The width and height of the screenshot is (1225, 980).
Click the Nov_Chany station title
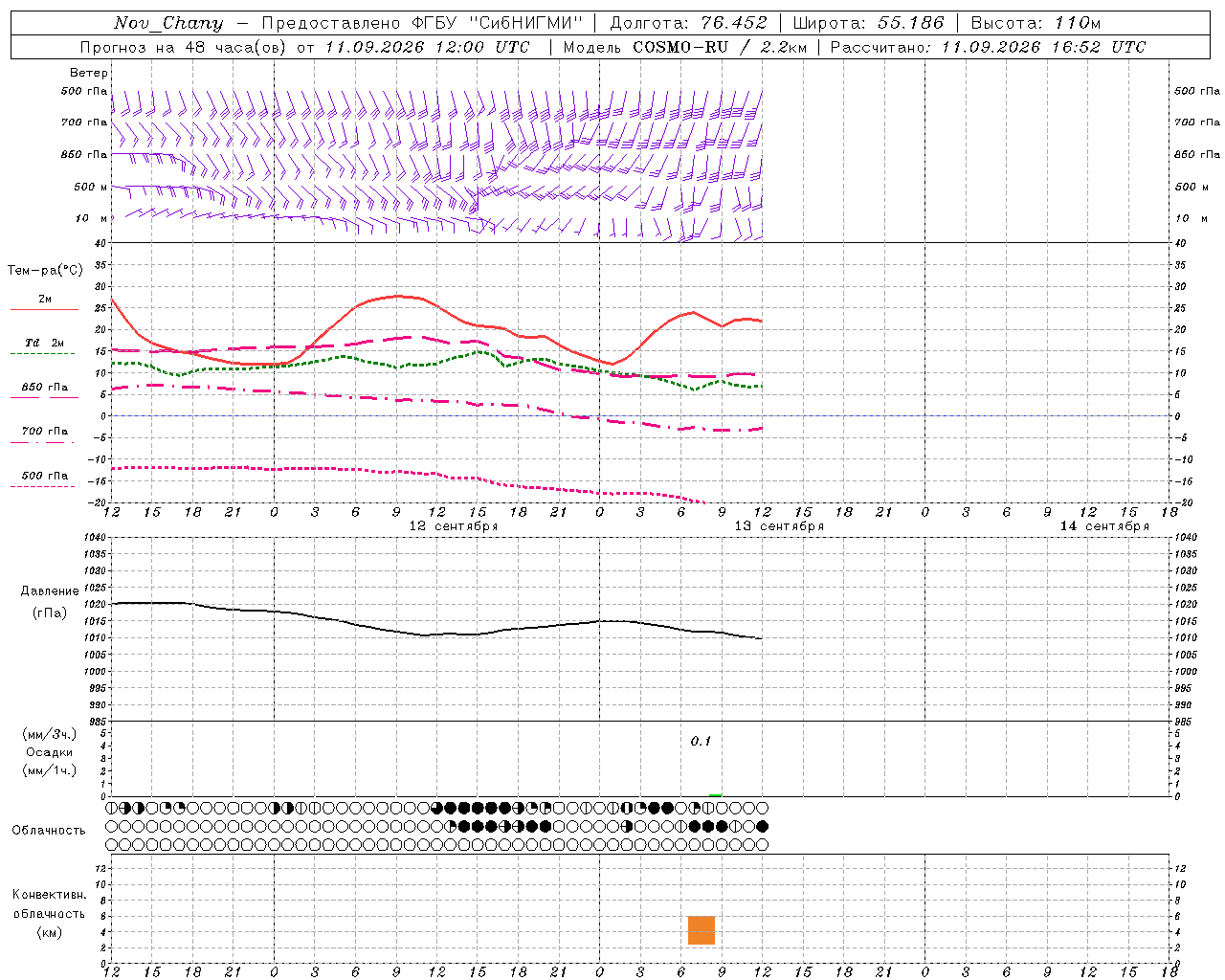(168, 23)
